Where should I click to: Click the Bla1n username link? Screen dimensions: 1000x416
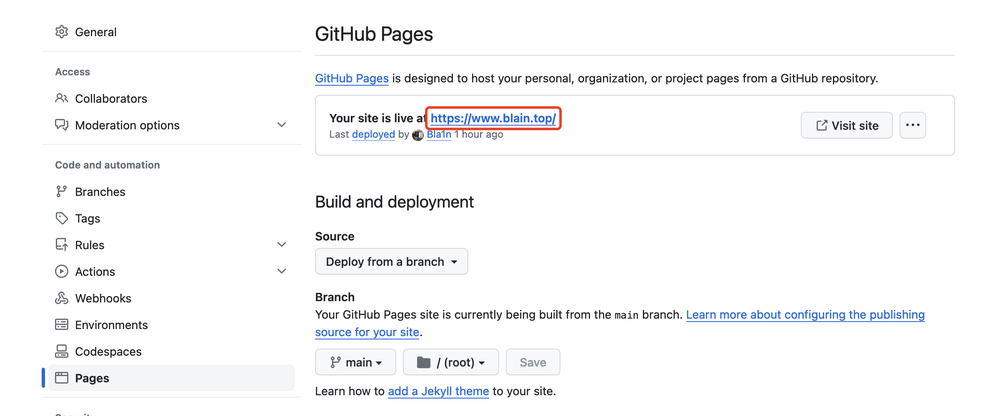[439, 135]
